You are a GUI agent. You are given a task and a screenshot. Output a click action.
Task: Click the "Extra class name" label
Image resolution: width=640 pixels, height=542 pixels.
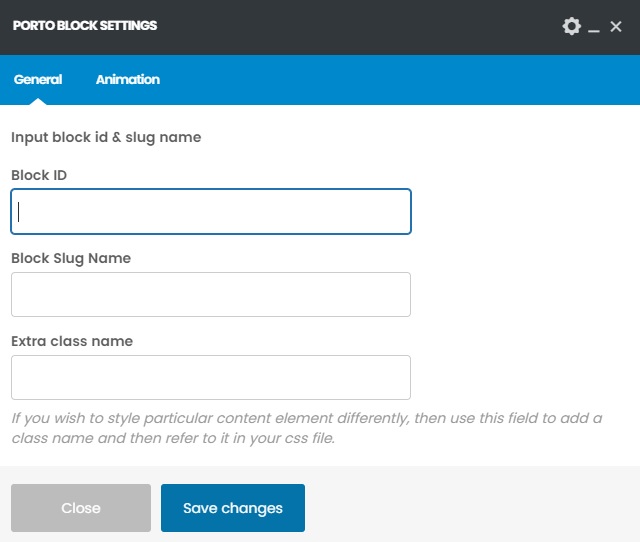pos(72,341)
